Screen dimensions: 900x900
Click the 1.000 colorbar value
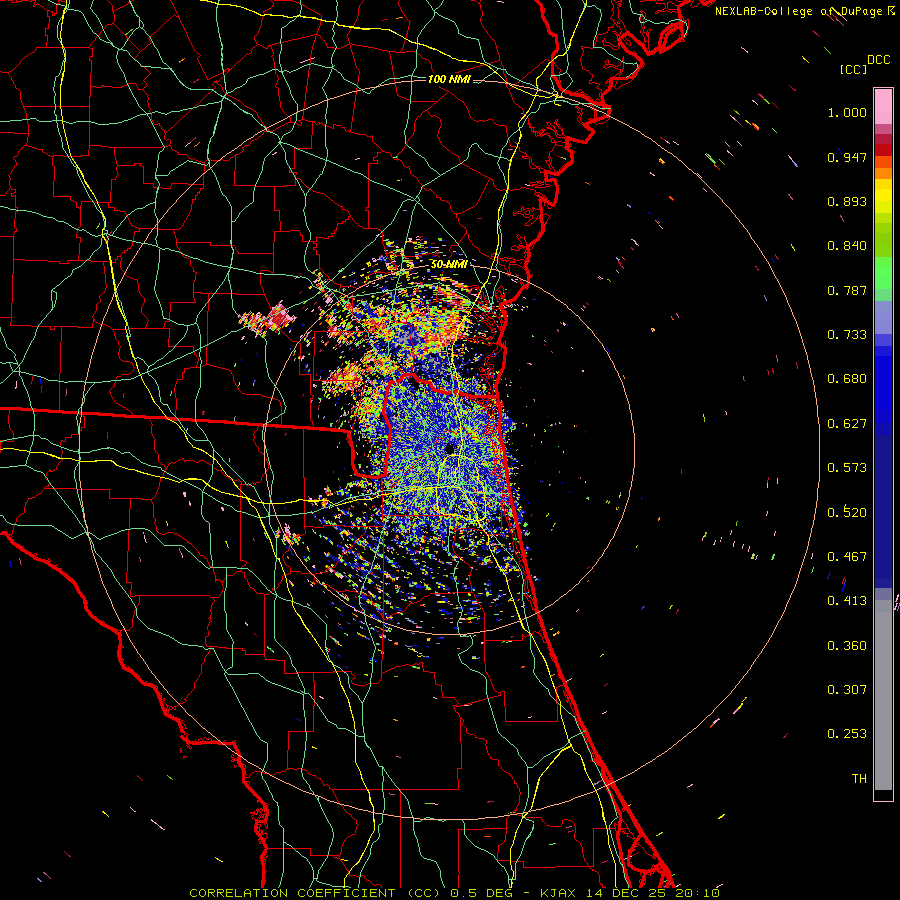coord(847,112)
